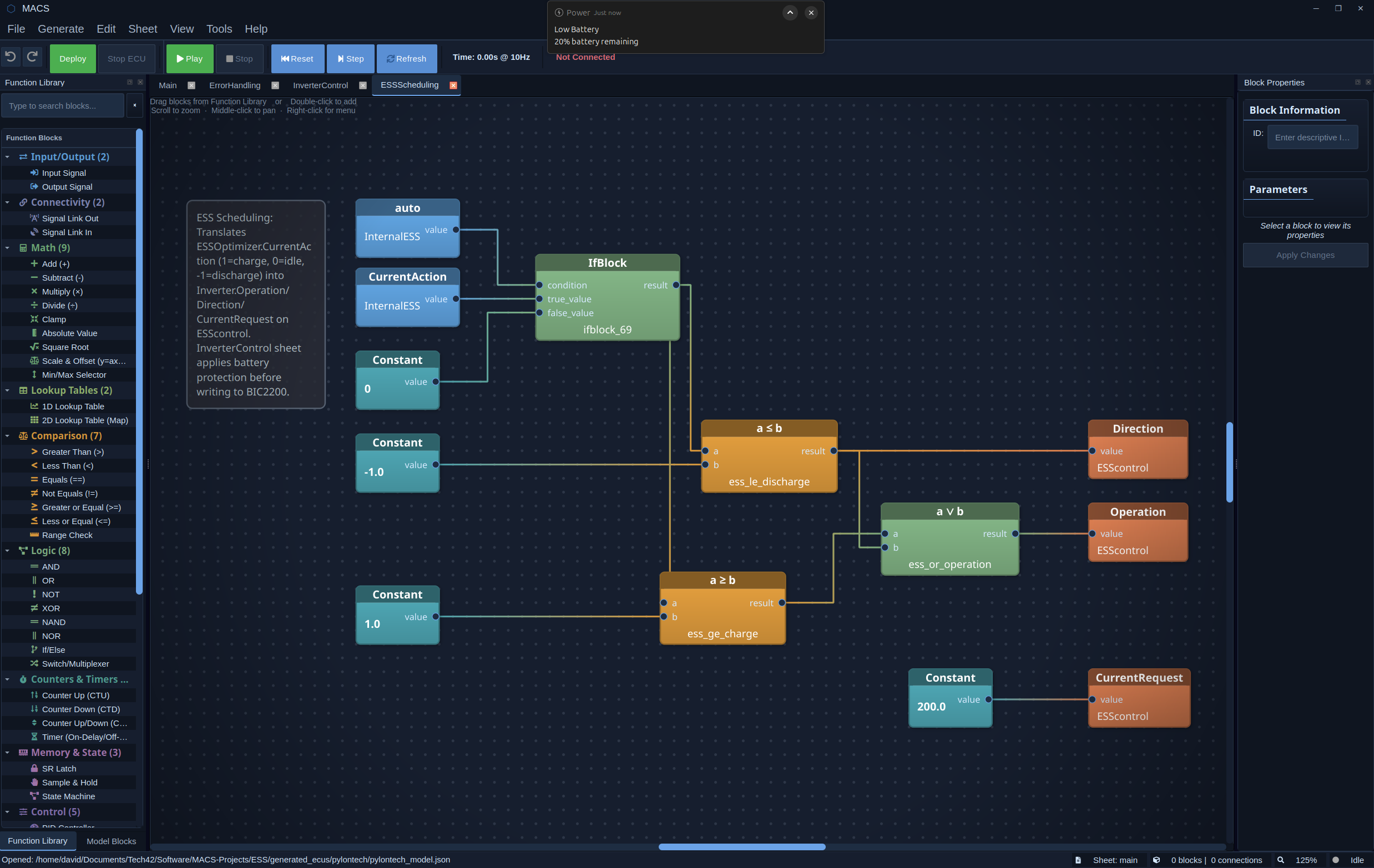Select the 2D Lookup Table block
This screenshot has width=1374, height=868.
84,420
